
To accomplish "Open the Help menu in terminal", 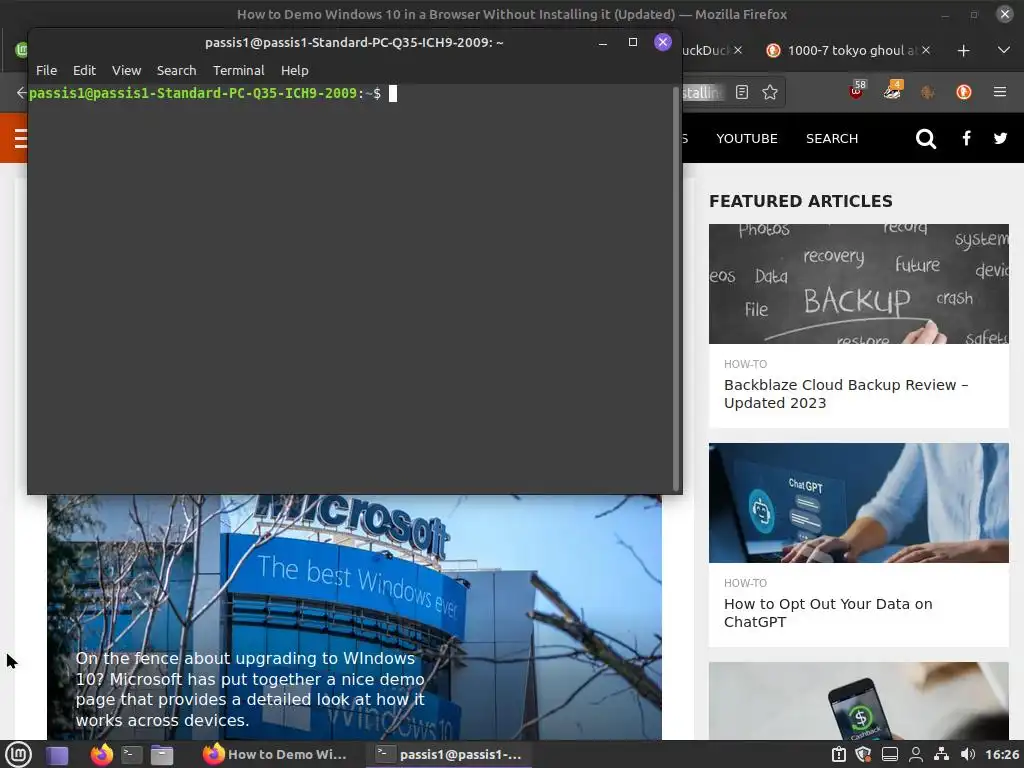I will coord(295,71).
